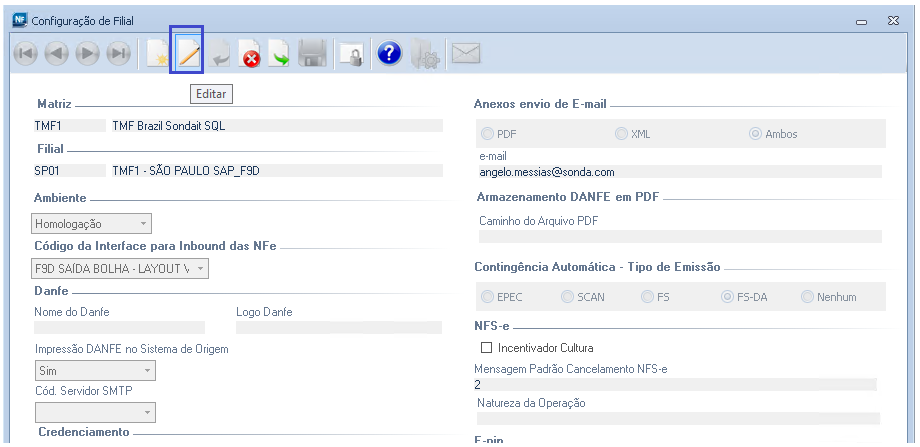Click the padlock document icon
Image resolution: width=920 pixels, height=447 pixels.
pos(351,55)
